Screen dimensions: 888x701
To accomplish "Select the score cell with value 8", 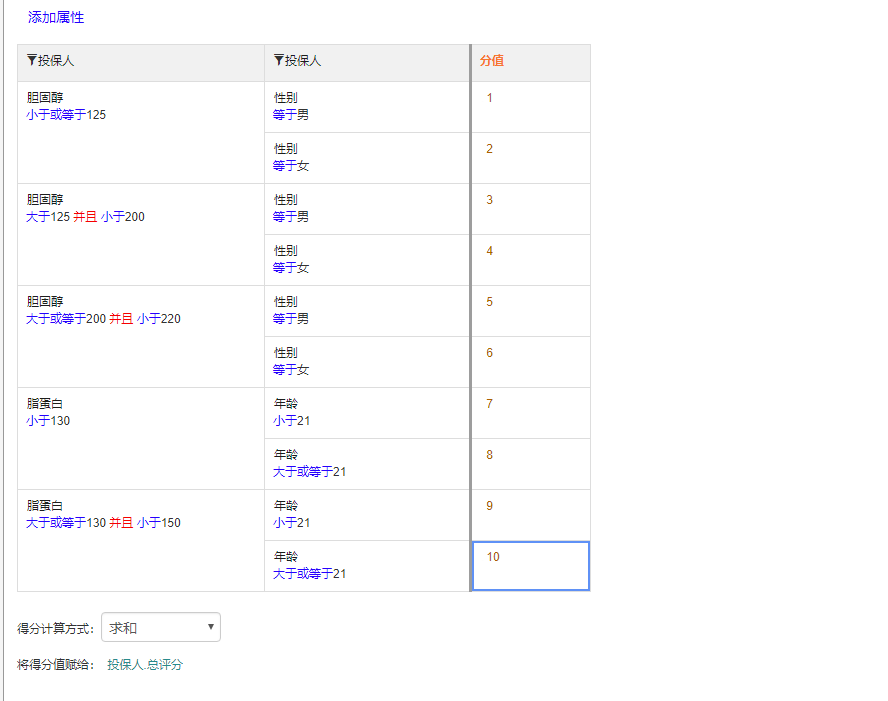I will point(531,464).
